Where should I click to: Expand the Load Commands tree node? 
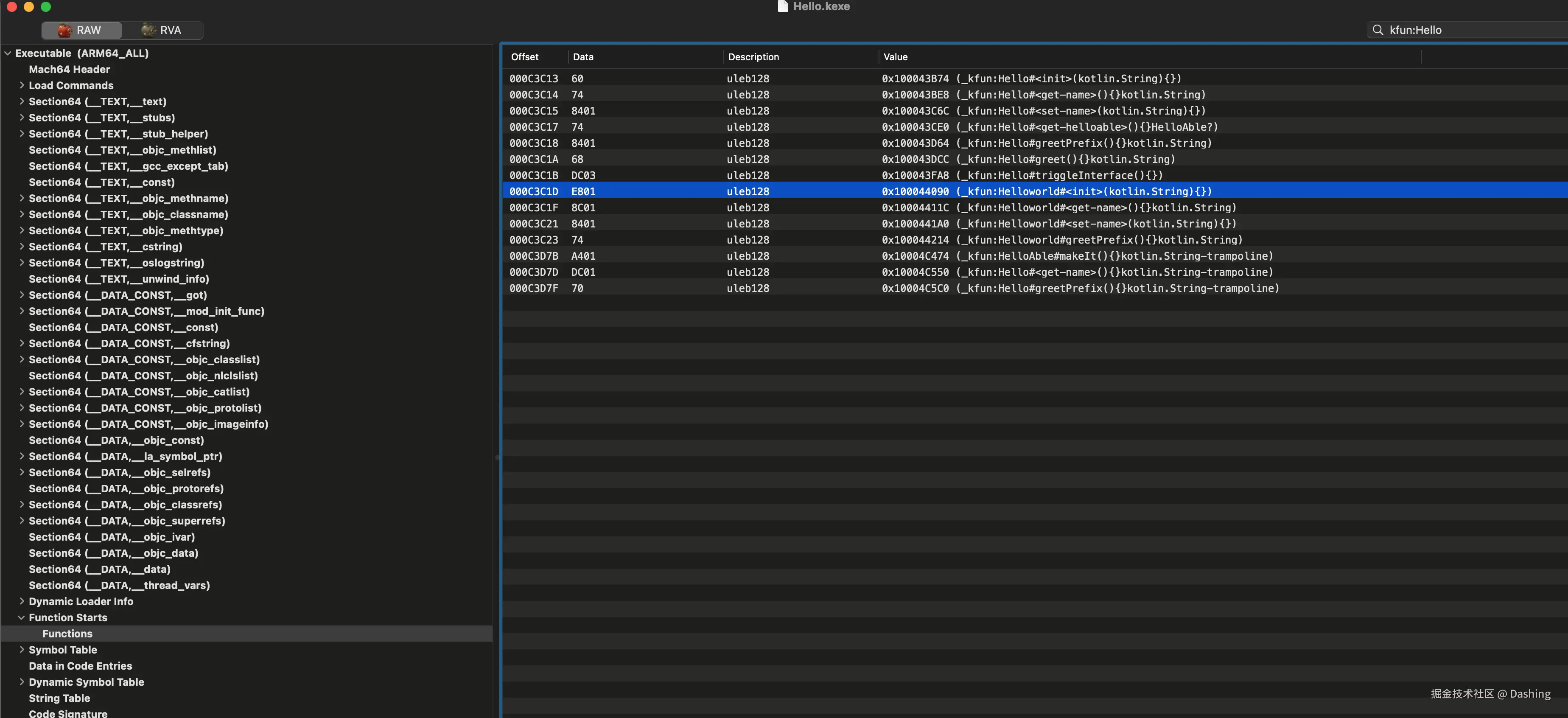pyautogui.click(x=22, y=85)
